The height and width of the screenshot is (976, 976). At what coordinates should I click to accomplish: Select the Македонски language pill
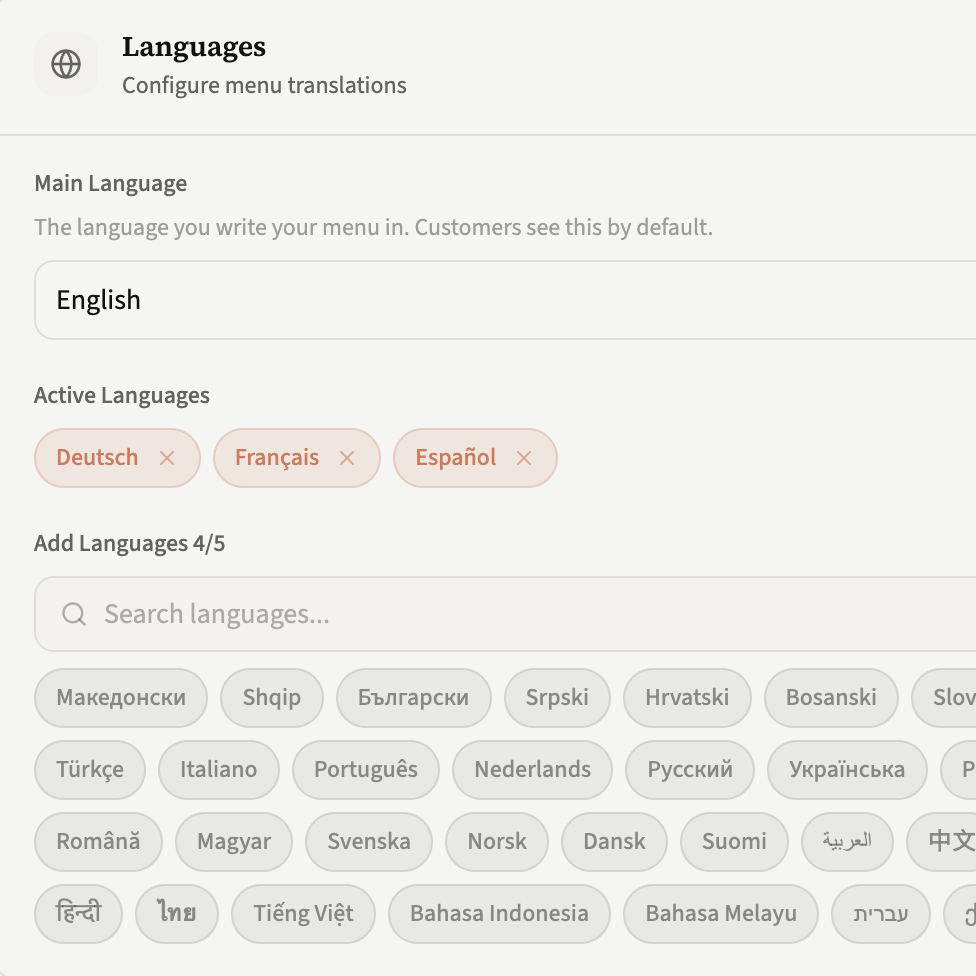(x=120, y=698)
